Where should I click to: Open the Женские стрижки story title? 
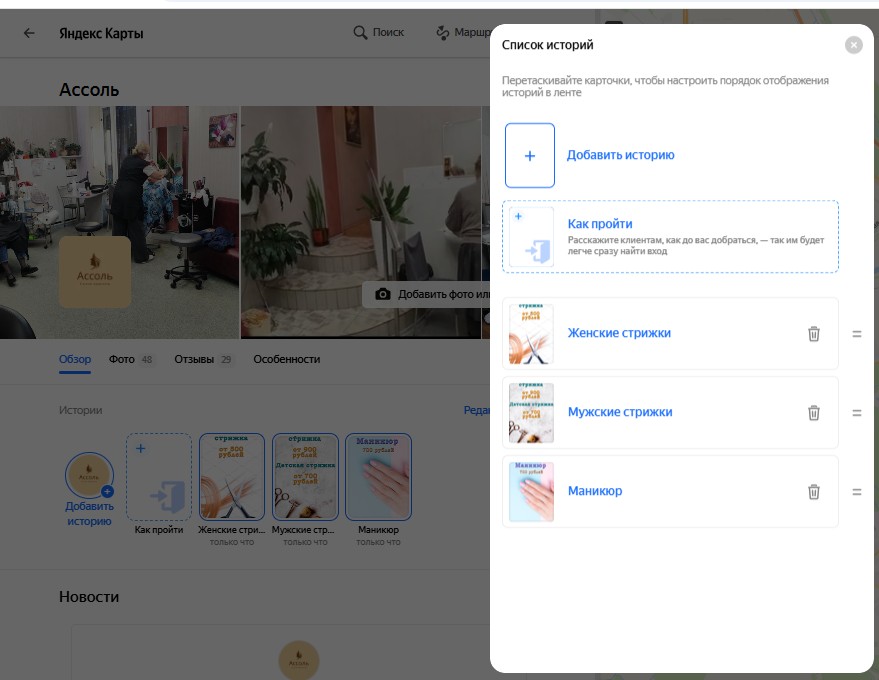point(619,333)
